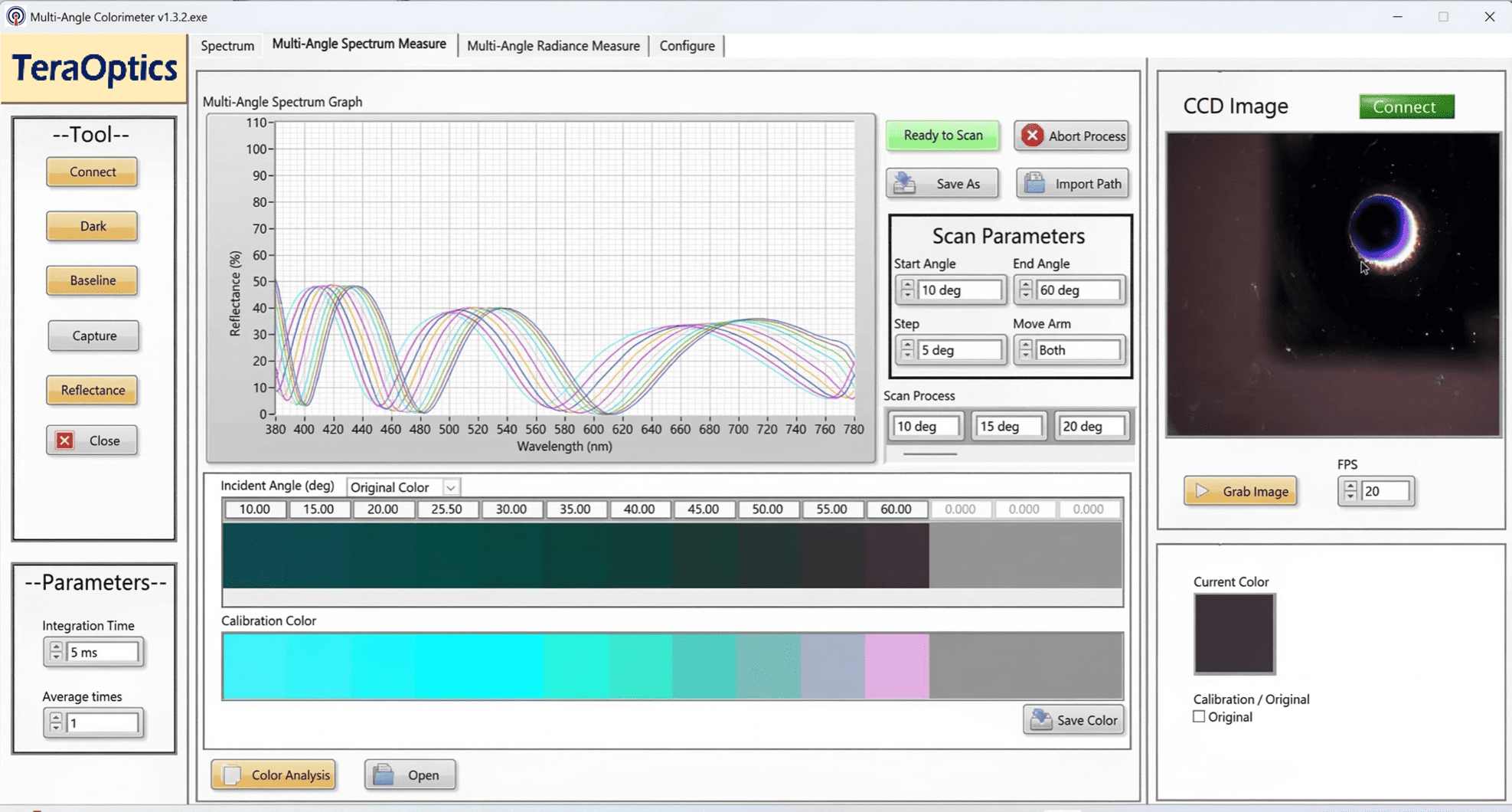Image resolution: width=1512 pixels, height=812 pixels.
Task: Click the red X Abort Process icon
Action: (1032, 136)
